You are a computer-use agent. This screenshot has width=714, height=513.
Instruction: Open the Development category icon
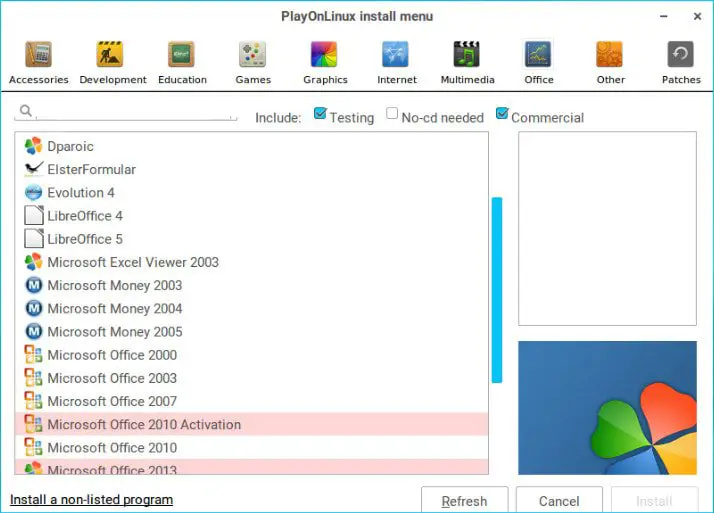click(109, 54)
